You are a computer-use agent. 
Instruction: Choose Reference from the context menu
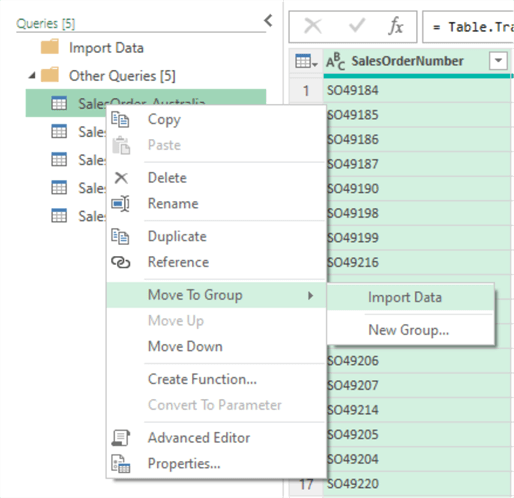click(178, 262)
